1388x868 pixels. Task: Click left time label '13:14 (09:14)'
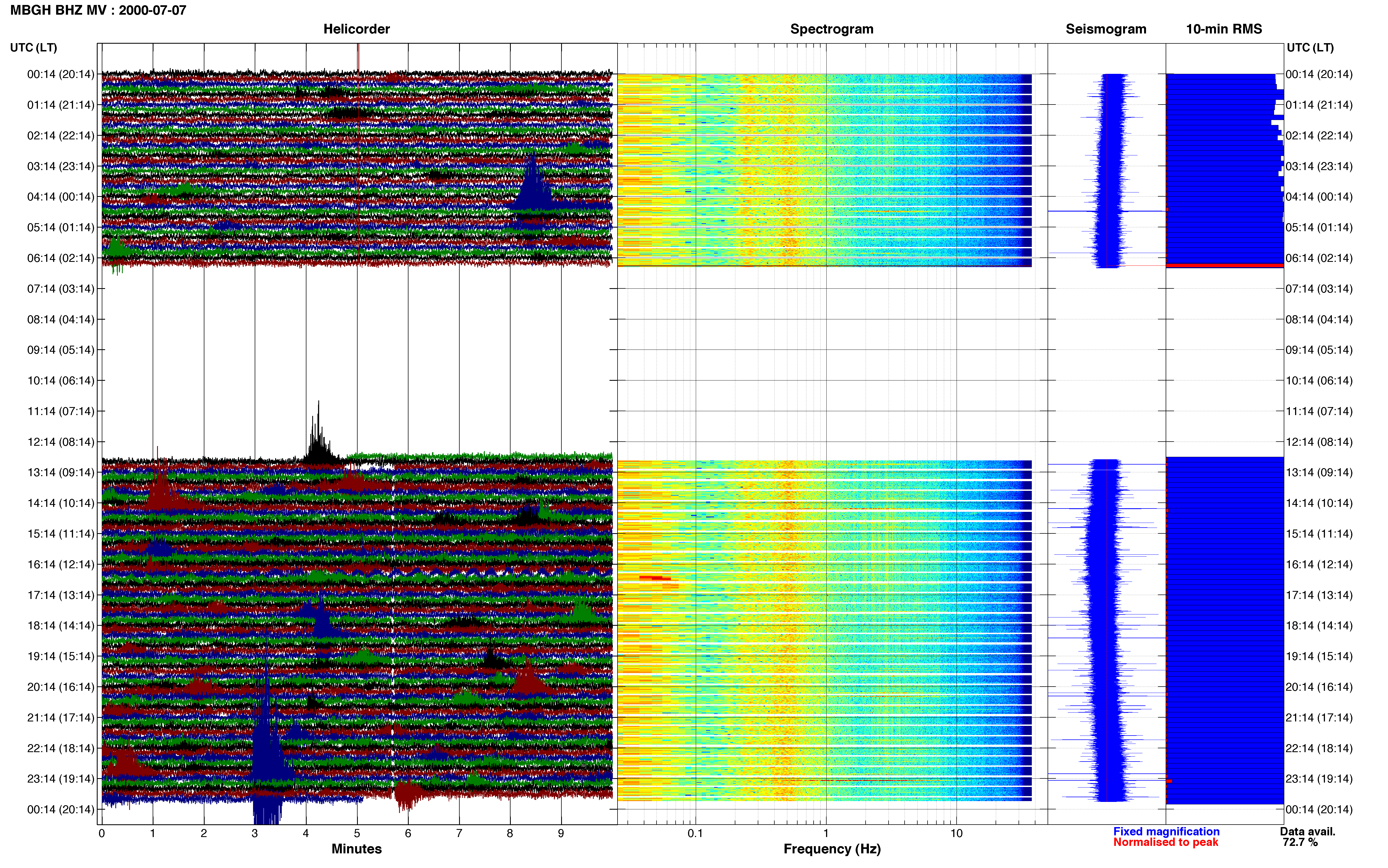point(61,473)
